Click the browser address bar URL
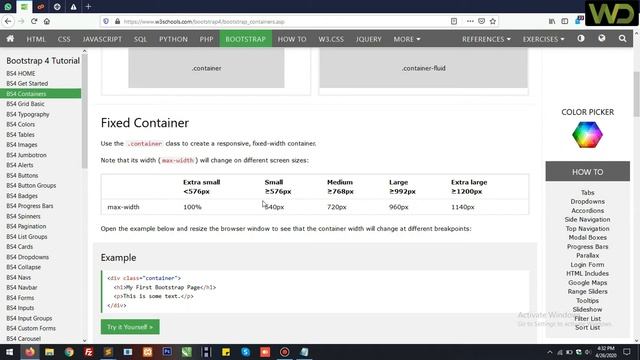Image resolution: width=640 pixels, height=360 pixels. pos(204,22)
